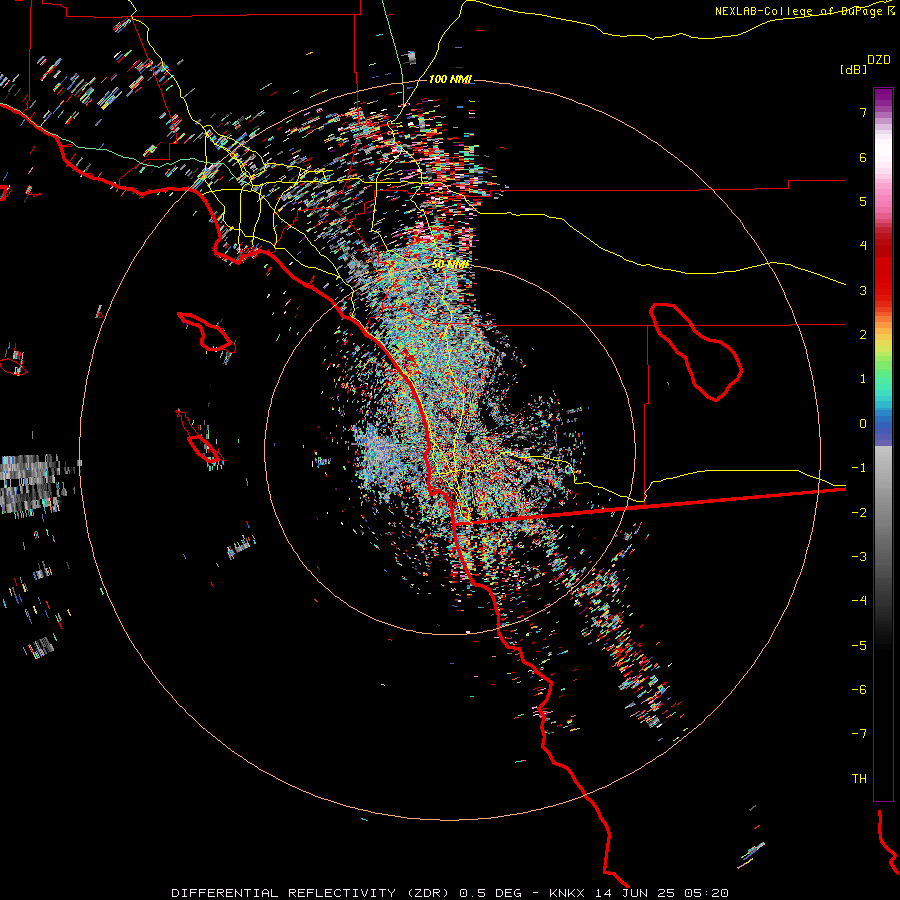Click the [dB] units label

point(853,69)
